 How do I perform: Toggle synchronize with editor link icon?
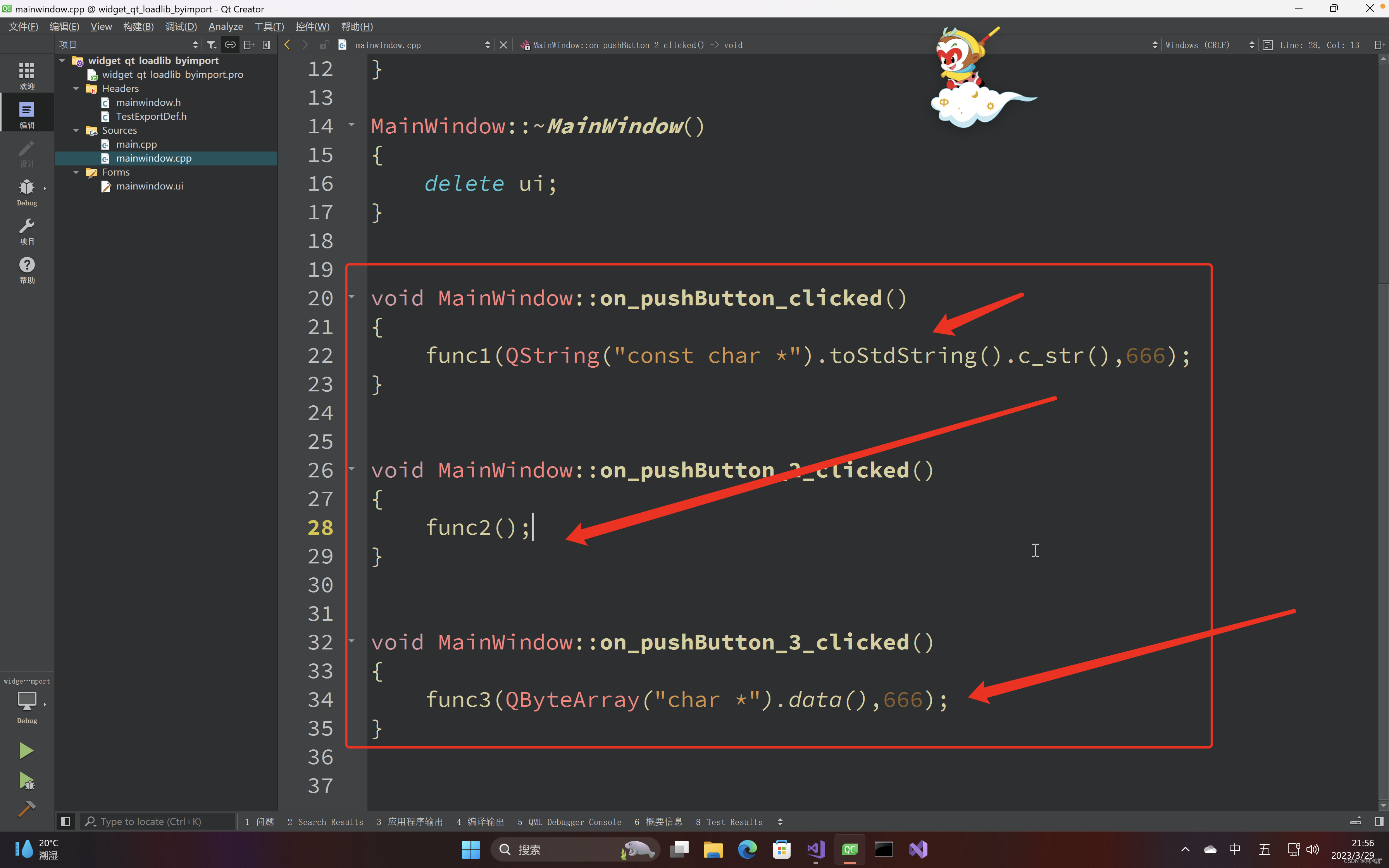(x=229, y=45)
